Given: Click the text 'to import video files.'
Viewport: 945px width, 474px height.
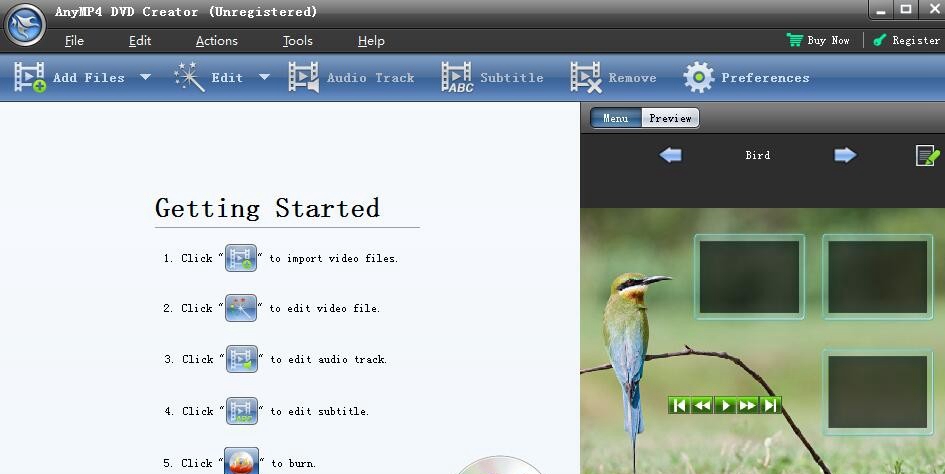Looking at the screenshot, I should [333, 258].
